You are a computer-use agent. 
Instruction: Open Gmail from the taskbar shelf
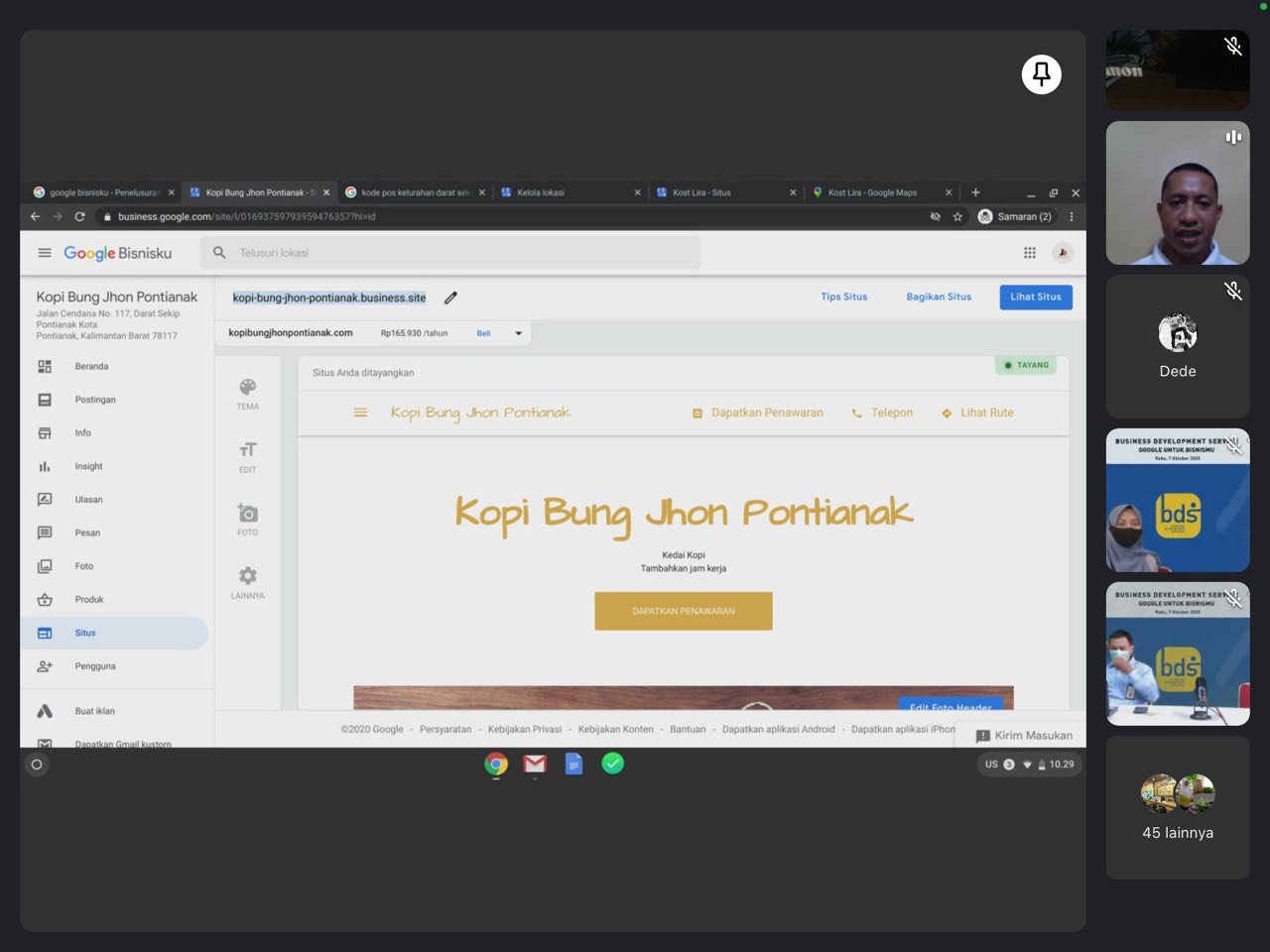[x=535, y=764]
